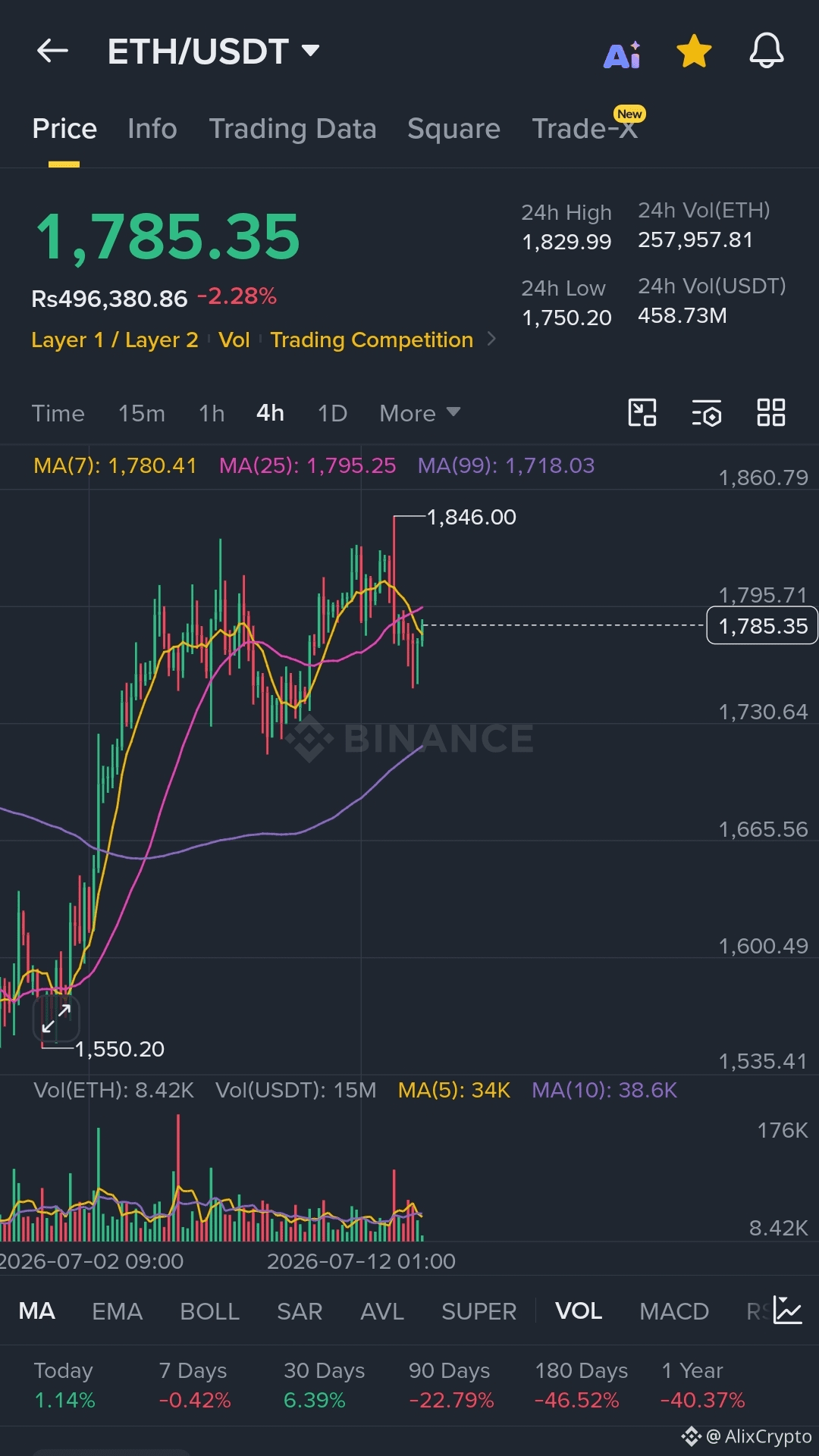
Task: Tap the MA(7) value label
Action: point(115,465)
